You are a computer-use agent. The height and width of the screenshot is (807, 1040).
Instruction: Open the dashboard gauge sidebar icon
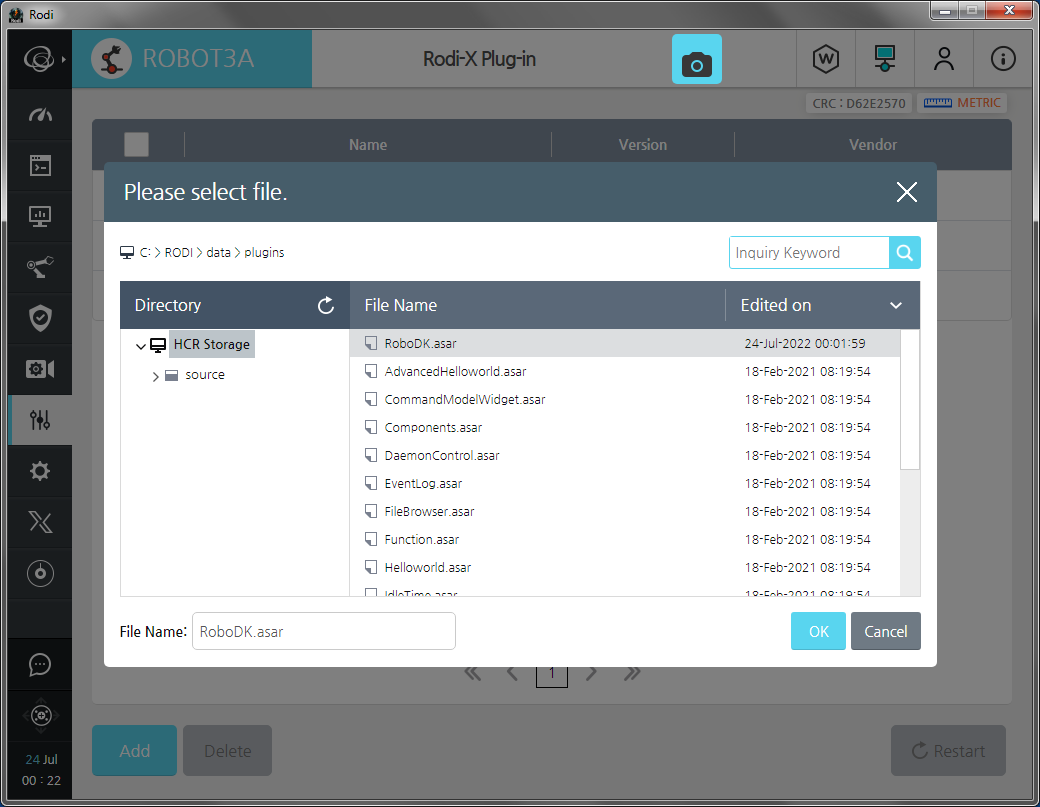(40, 115)
